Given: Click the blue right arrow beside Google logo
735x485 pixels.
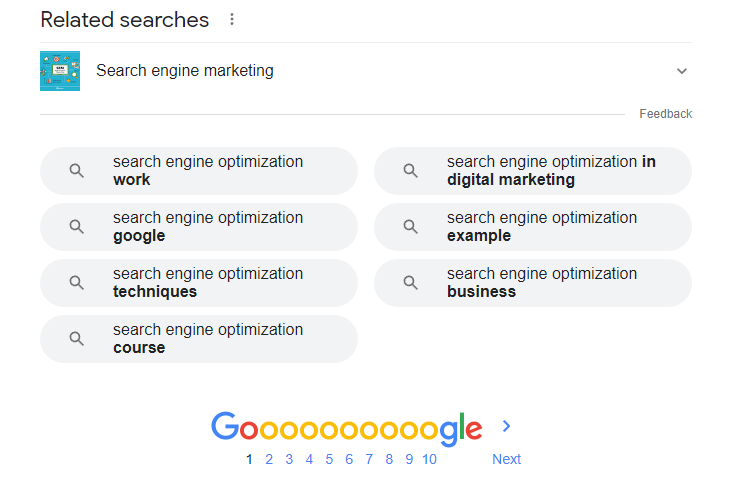Looking at the screenshot, I should [x=506, y=426].
